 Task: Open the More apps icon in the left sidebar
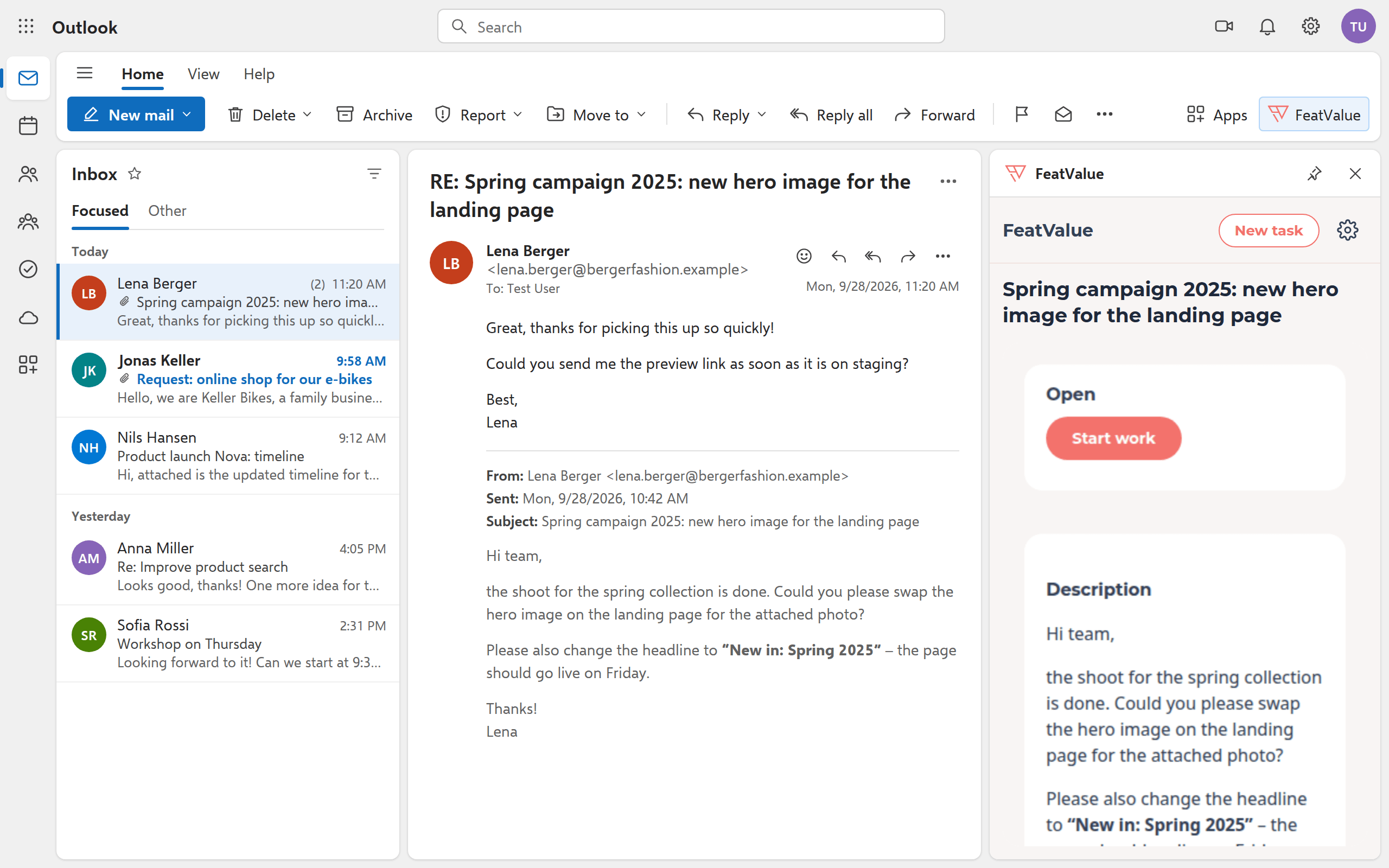28,365
